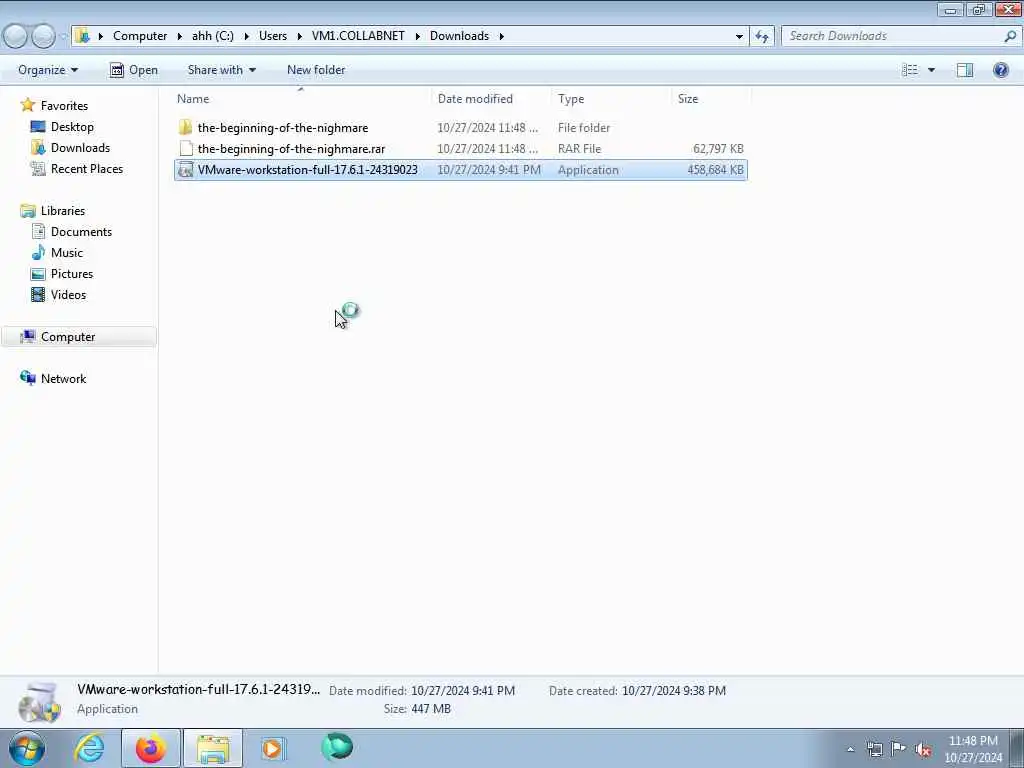Launch Internet Explorer from the taskbar
Viewport: 1024px width, 768px height.
89,748
